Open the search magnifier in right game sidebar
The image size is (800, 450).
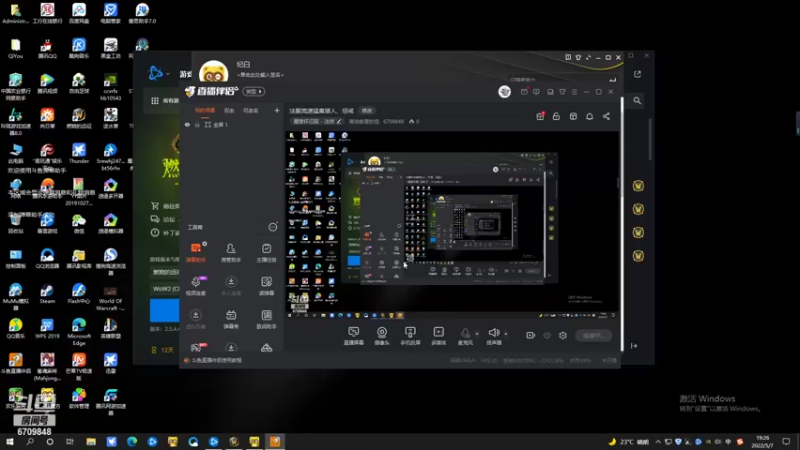pos(637,101)
